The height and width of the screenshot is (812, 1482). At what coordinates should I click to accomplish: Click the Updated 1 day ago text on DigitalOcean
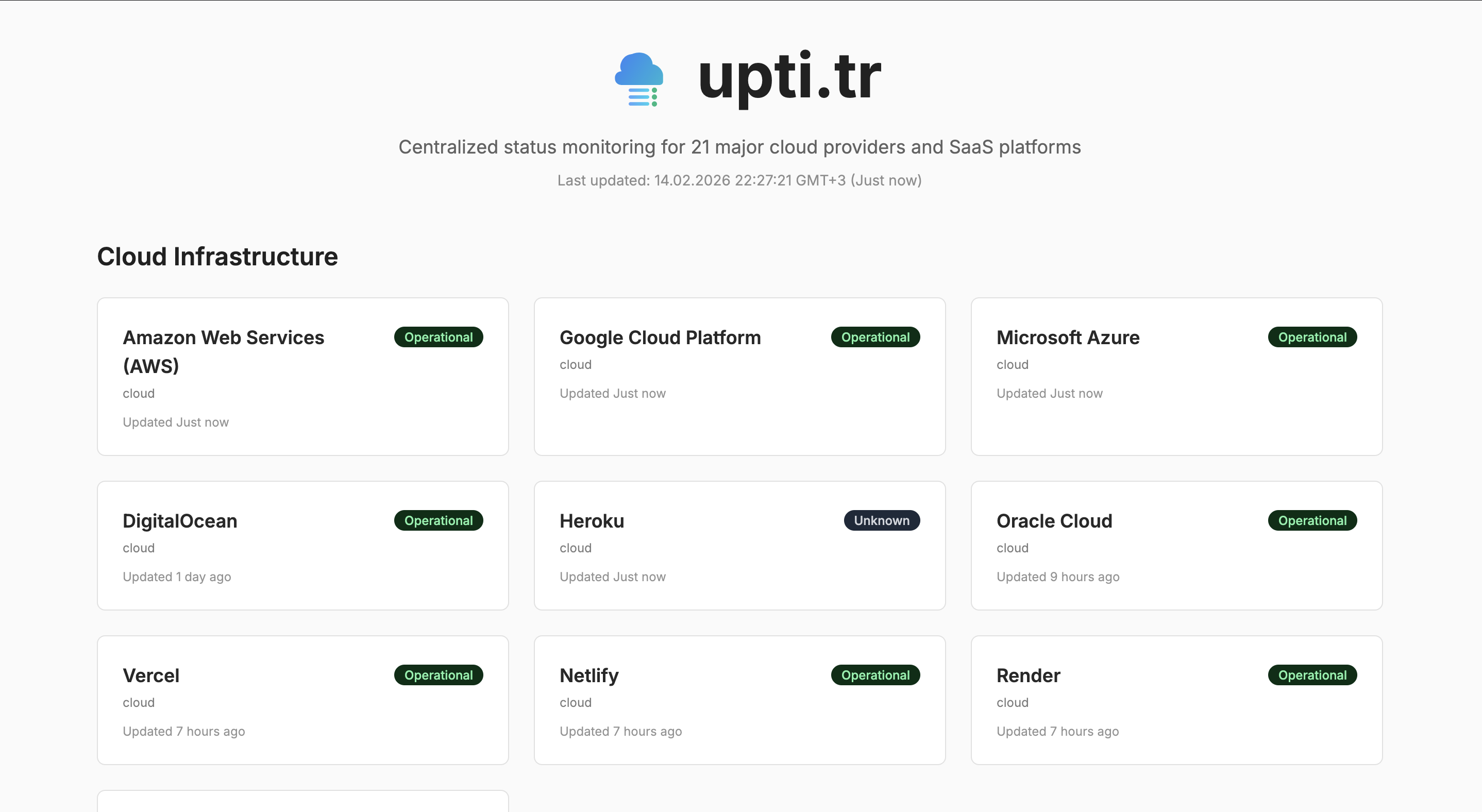[x=177, y=576]
